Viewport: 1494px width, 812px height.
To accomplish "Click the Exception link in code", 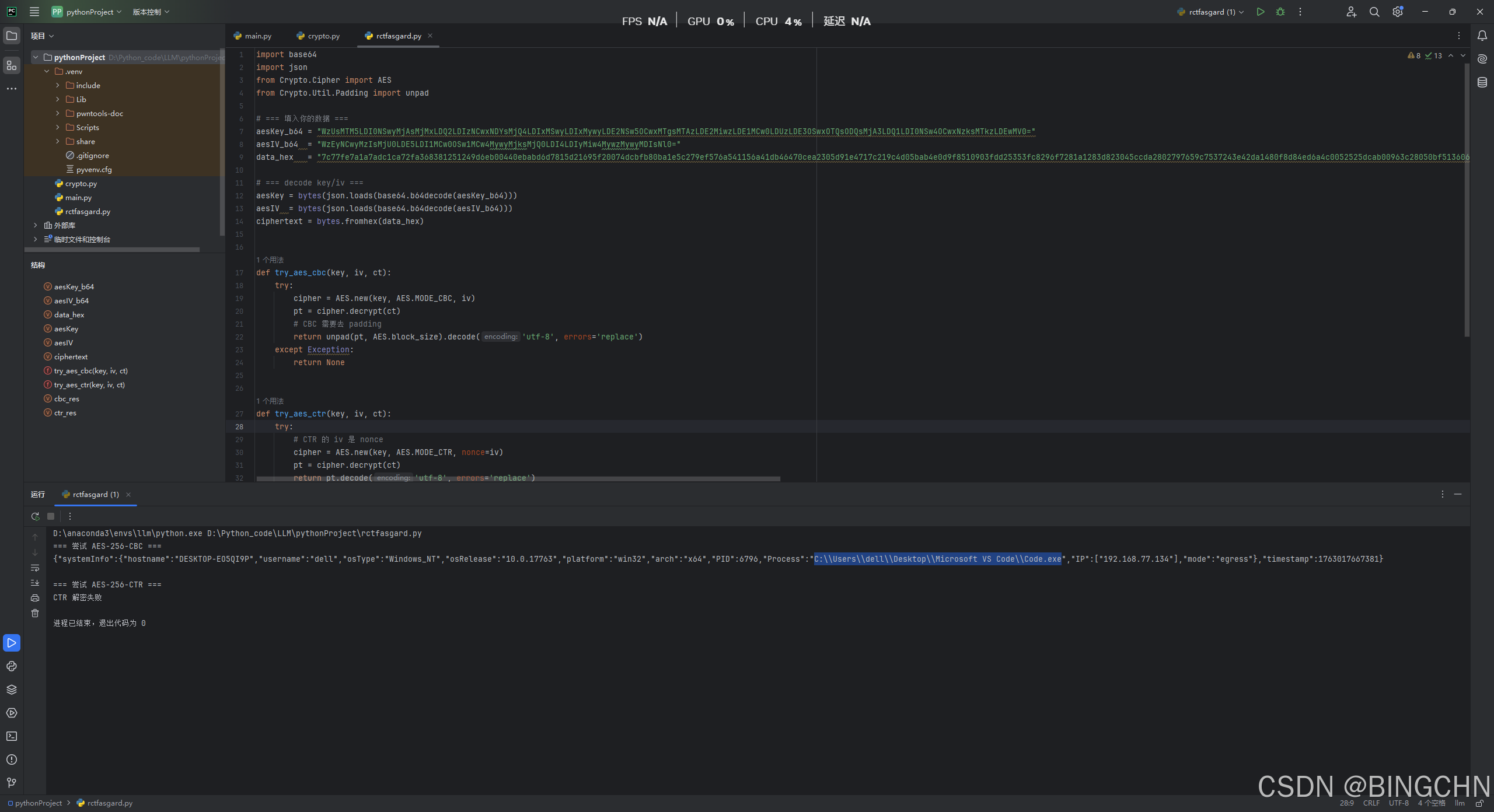I will pos(328,349).
